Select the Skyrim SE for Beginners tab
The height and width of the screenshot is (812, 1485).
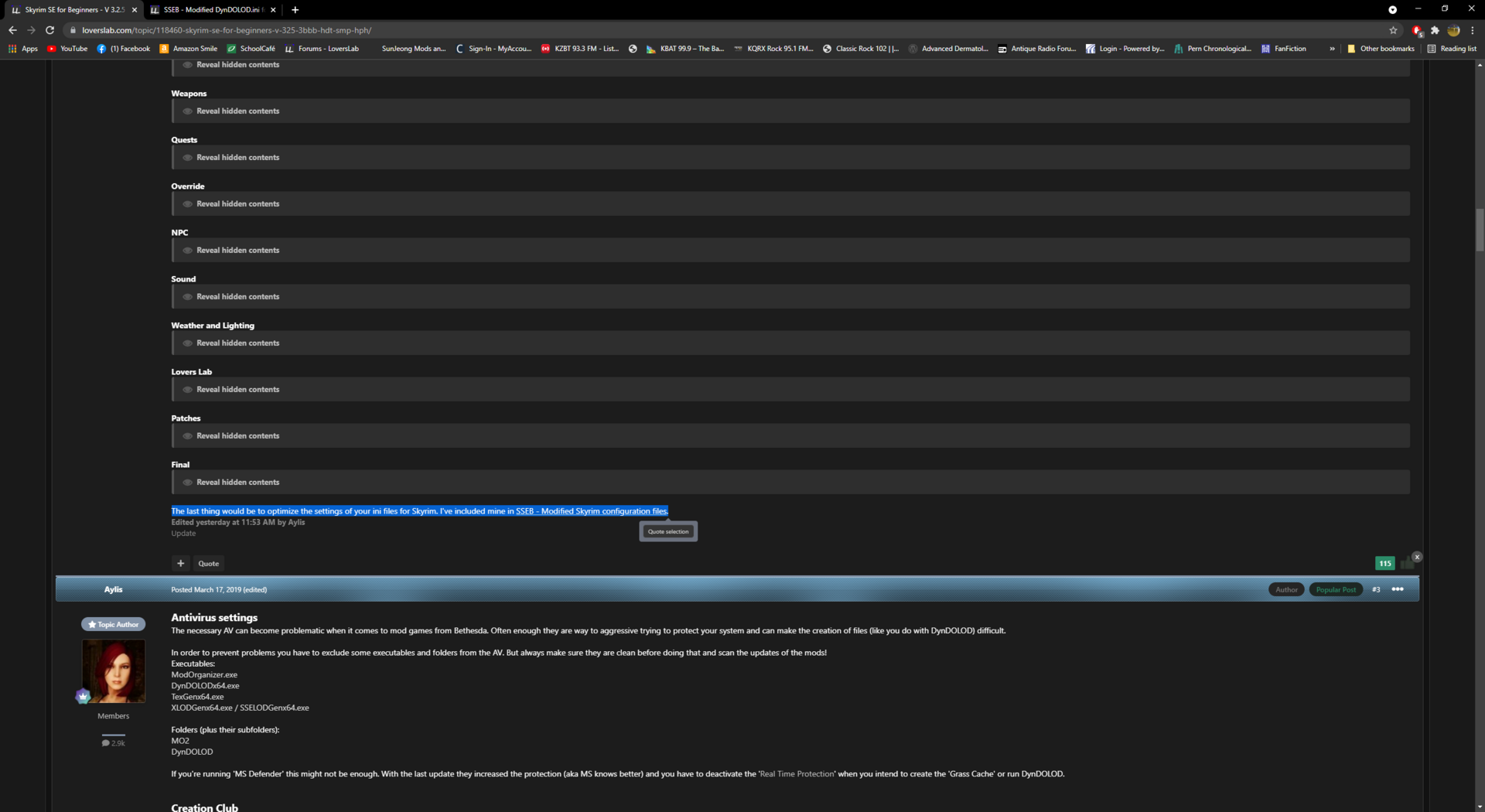coord(74,10)
